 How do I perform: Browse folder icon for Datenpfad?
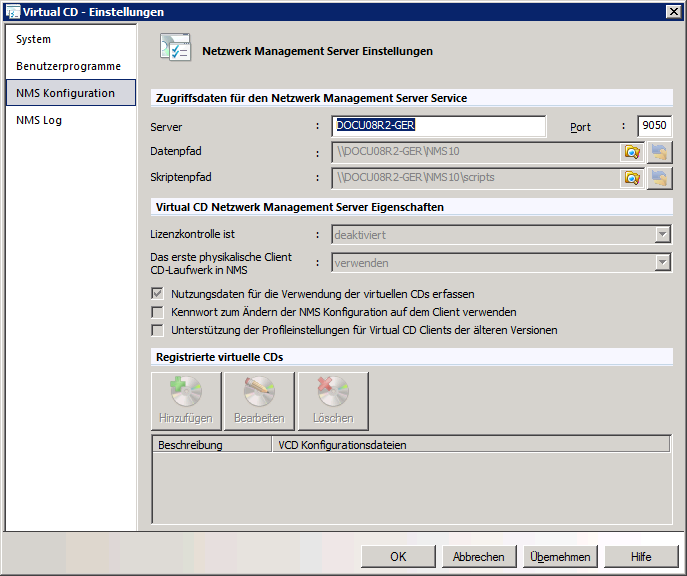click(x=632, y=152)
